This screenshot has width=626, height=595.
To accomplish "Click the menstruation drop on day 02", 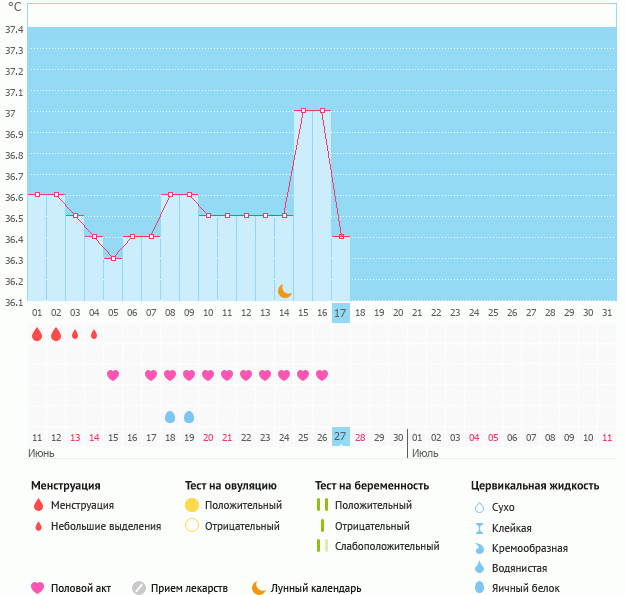I will (56, 334).
